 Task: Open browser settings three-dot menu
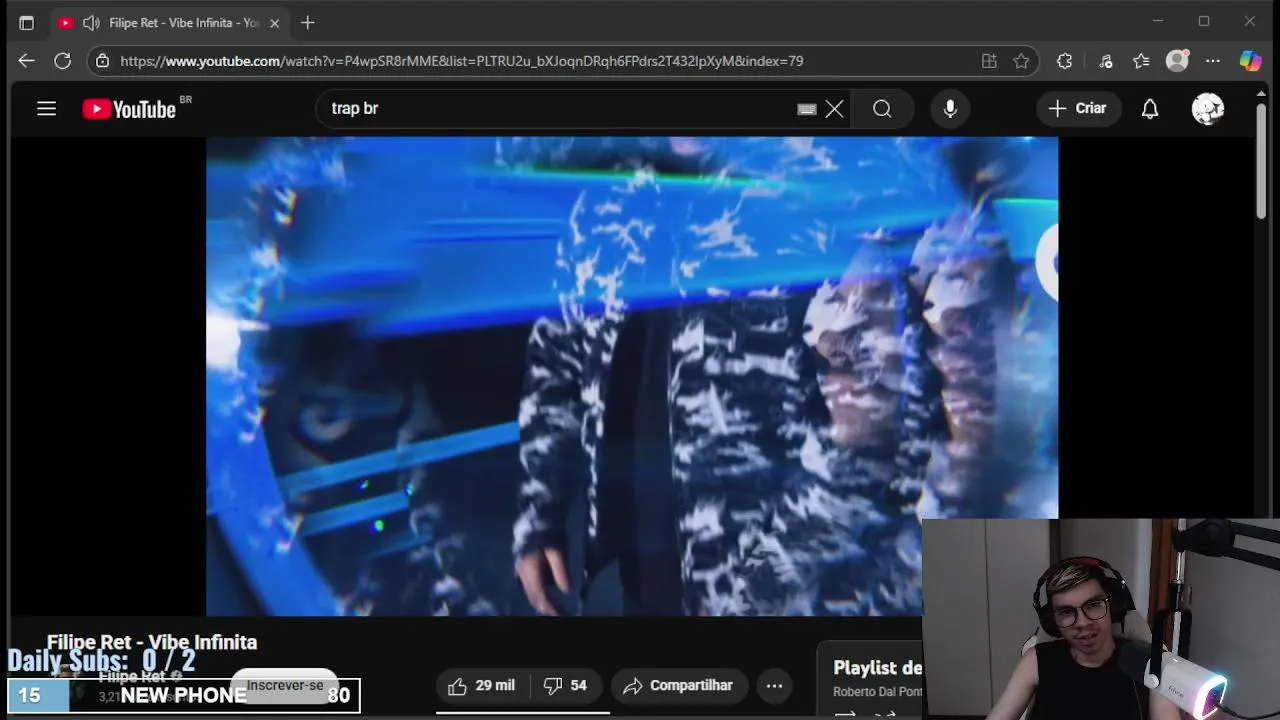click(x=1213, y=61)
